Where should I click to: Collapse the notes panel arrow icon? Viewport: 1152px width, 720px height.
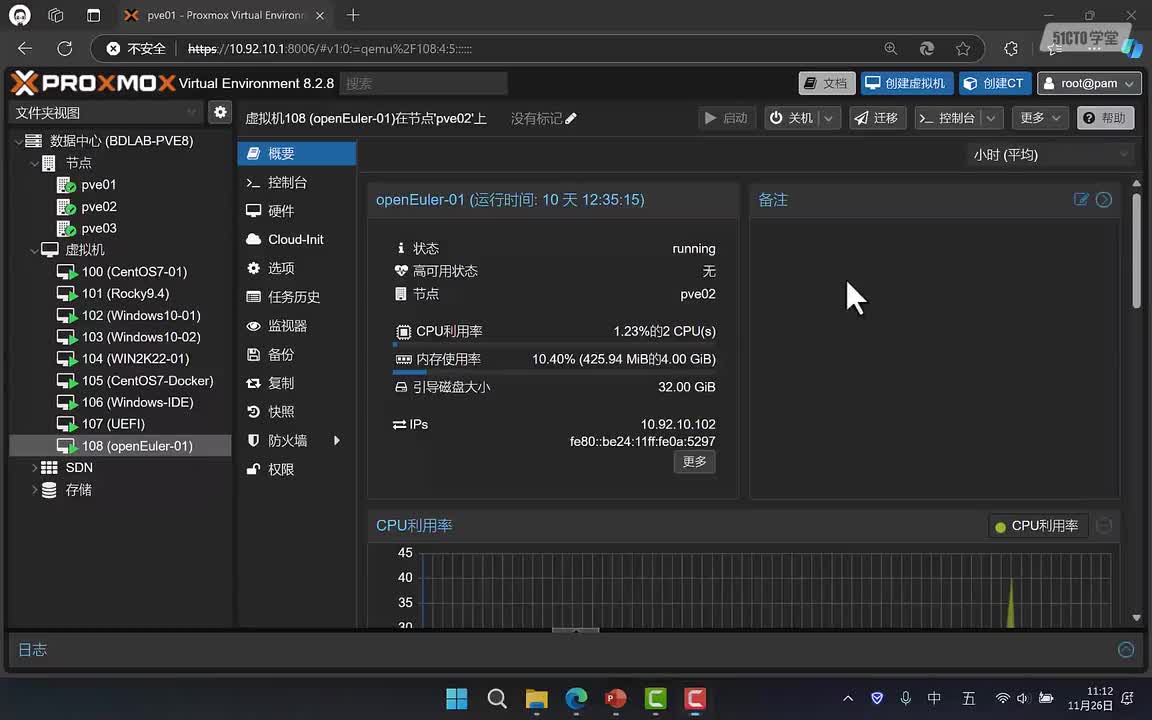pos(1104,200)
